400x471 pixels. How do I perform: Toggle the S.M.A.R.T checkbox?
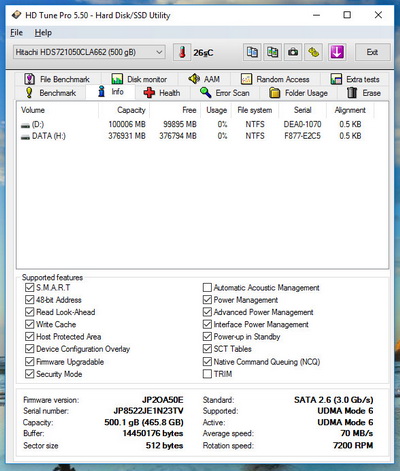(x=30, y=287)
